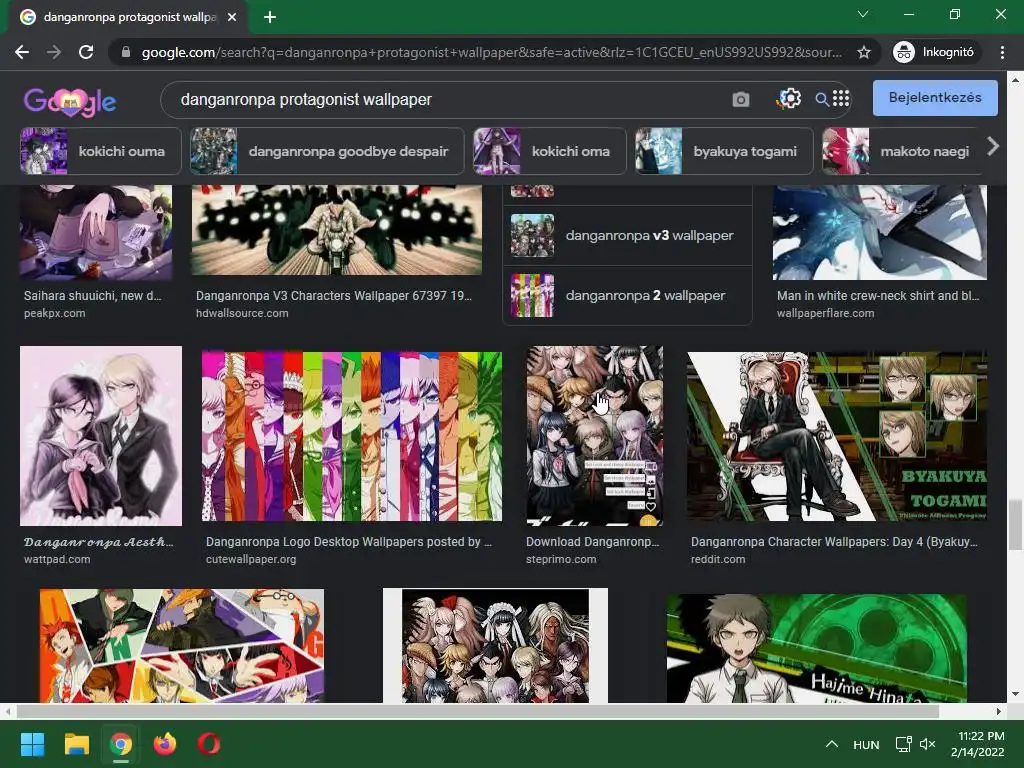
Task: Click the scrollbar down arrow
Action: pos(1015,694)
